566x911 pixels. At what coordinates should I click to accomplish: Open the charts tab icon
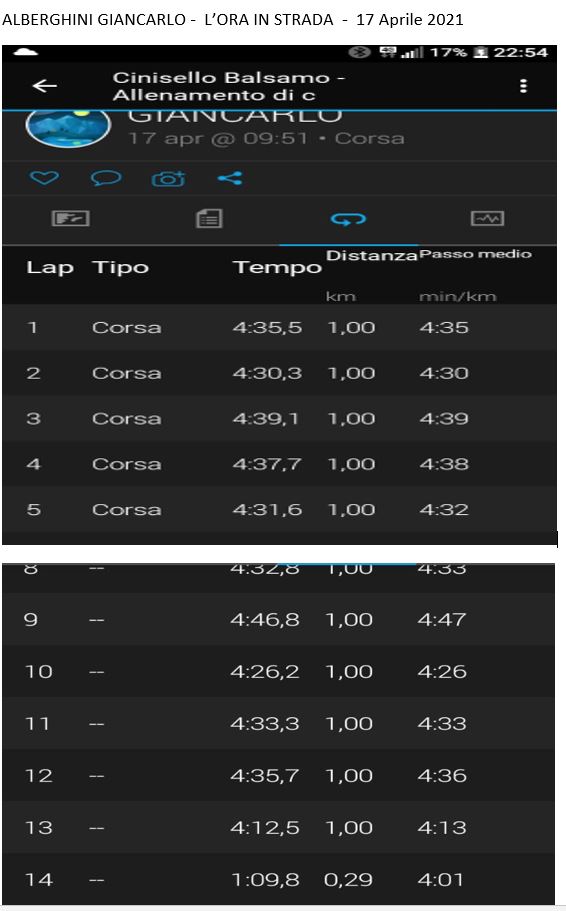(x=487, y=218)
